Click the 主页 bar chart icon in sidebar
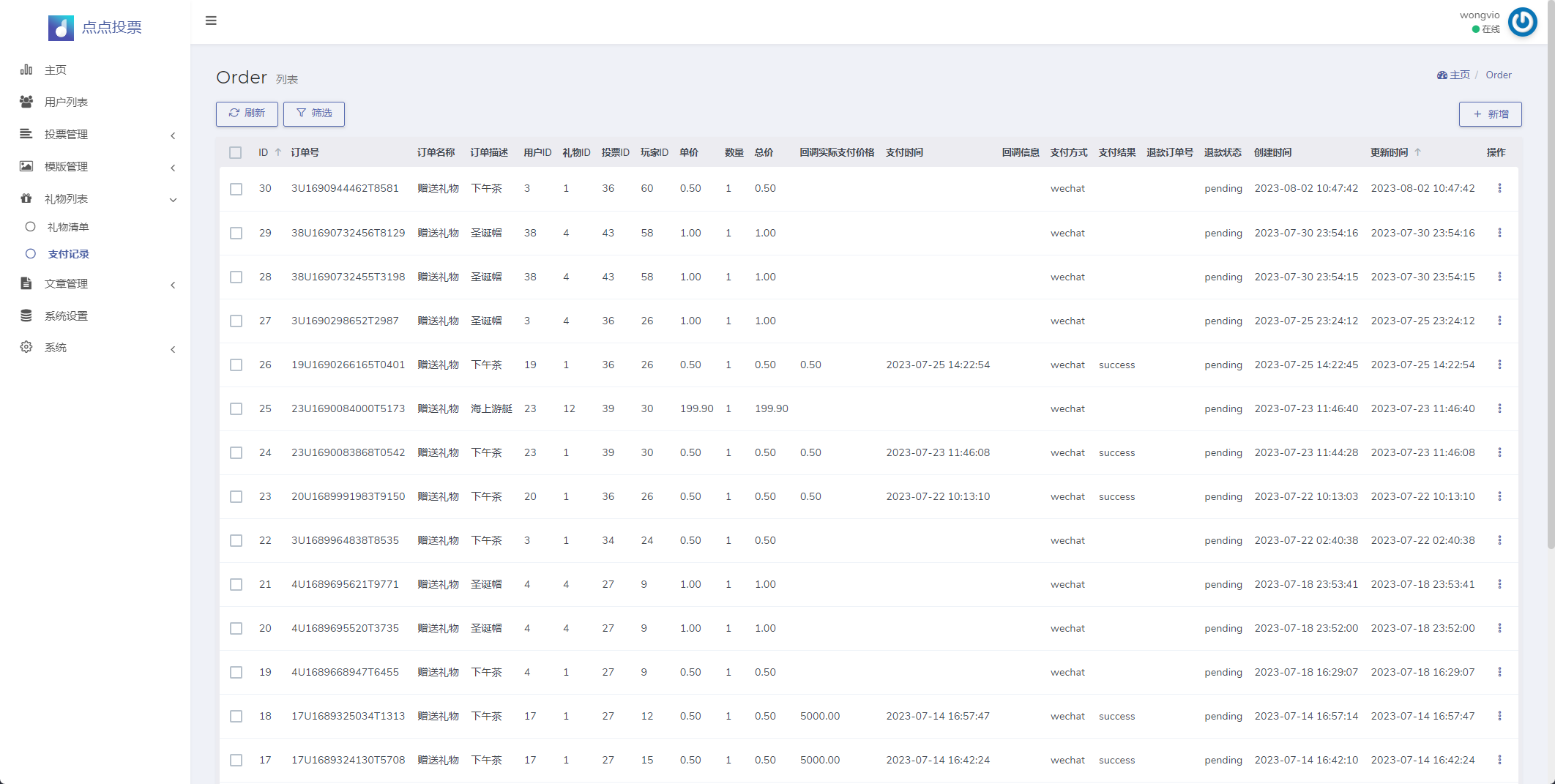1555x784 pixels. [x=26, y=70]
